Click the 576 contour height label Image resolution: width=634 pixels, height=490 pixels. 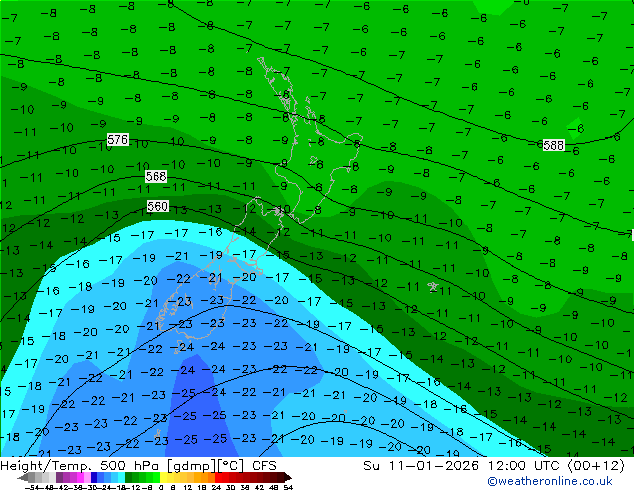click(118, 140)
